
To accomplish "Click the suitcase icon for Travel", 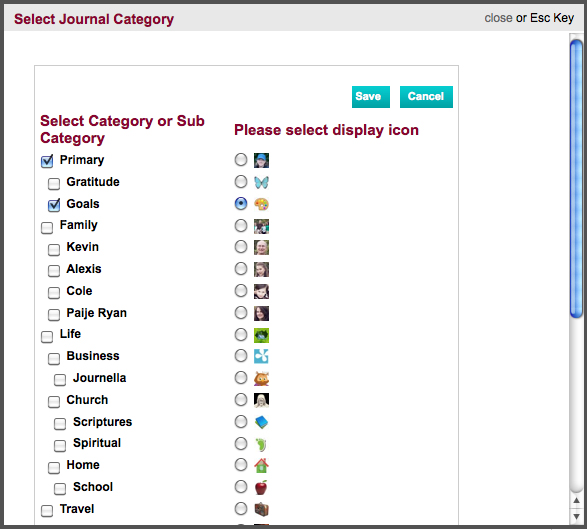I will pyautogui.click(x=261, y=509).
